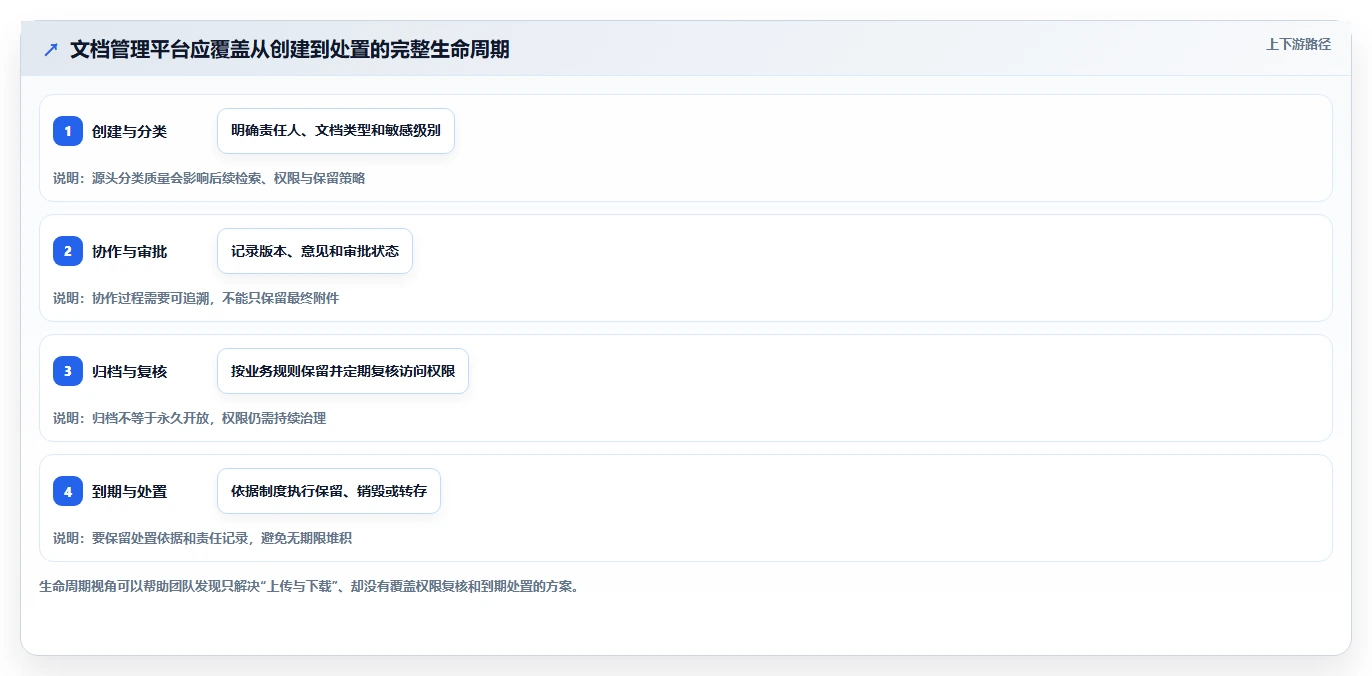Click step number 3 badge
Image resolution: width=1372 pixels, height=676 pixels.
click(x=68, y=371)
